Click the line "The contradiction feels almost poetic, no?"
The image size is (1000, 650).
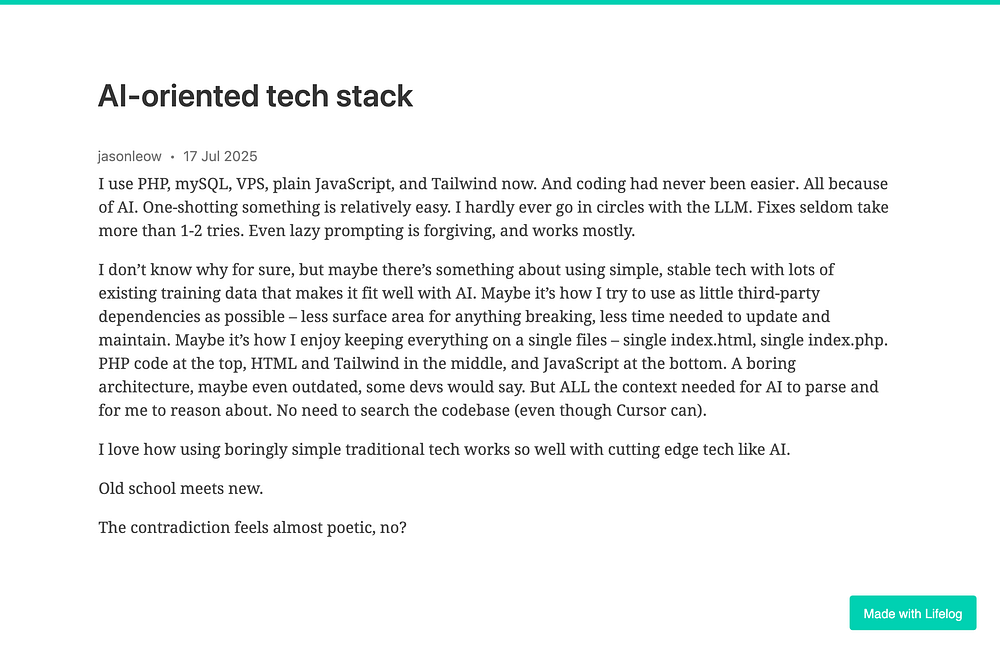coord(252,527)
